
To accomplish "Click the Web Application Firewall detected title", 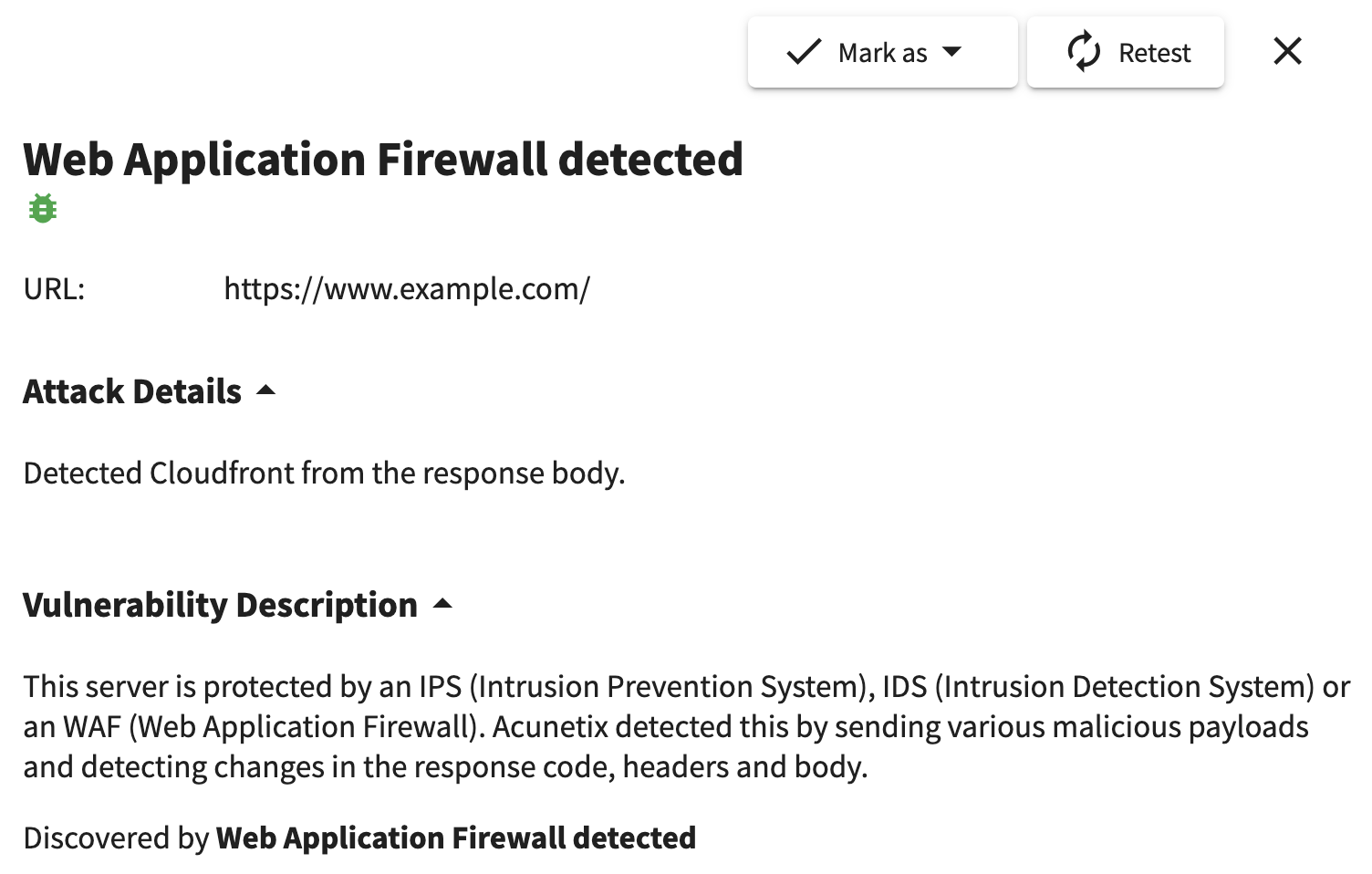I will (x=383, y=160).
